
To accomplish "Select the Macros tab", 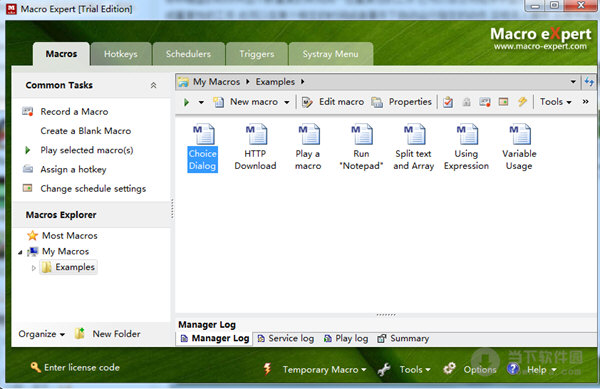I will (61, 54).
